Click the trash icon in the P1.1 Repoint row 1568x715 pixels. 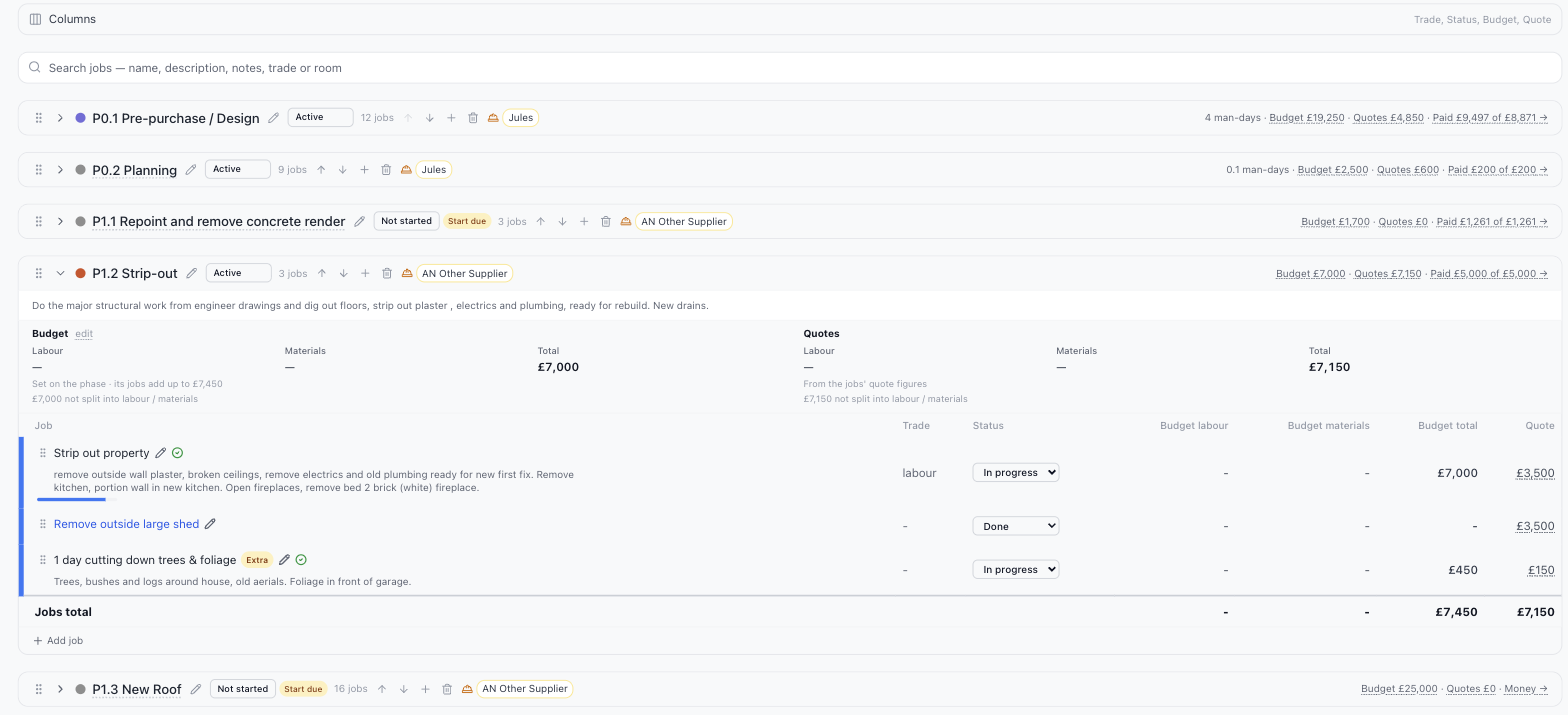(x=606, y=222)
